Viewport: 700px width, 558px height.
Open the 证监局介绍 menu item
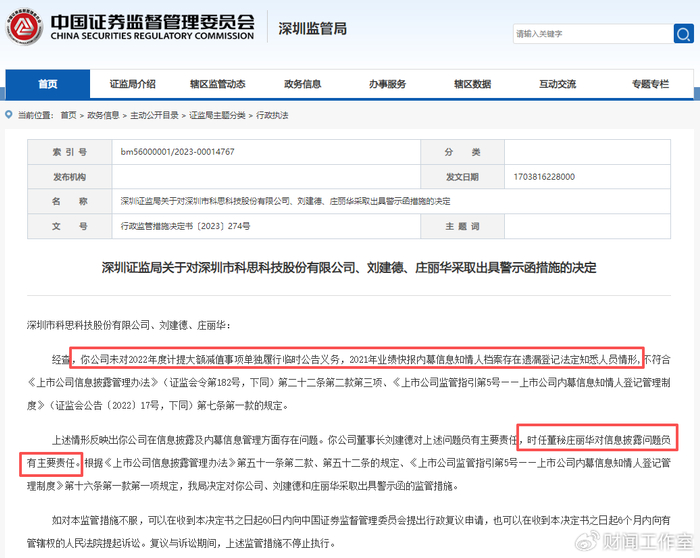pos(133,84)
